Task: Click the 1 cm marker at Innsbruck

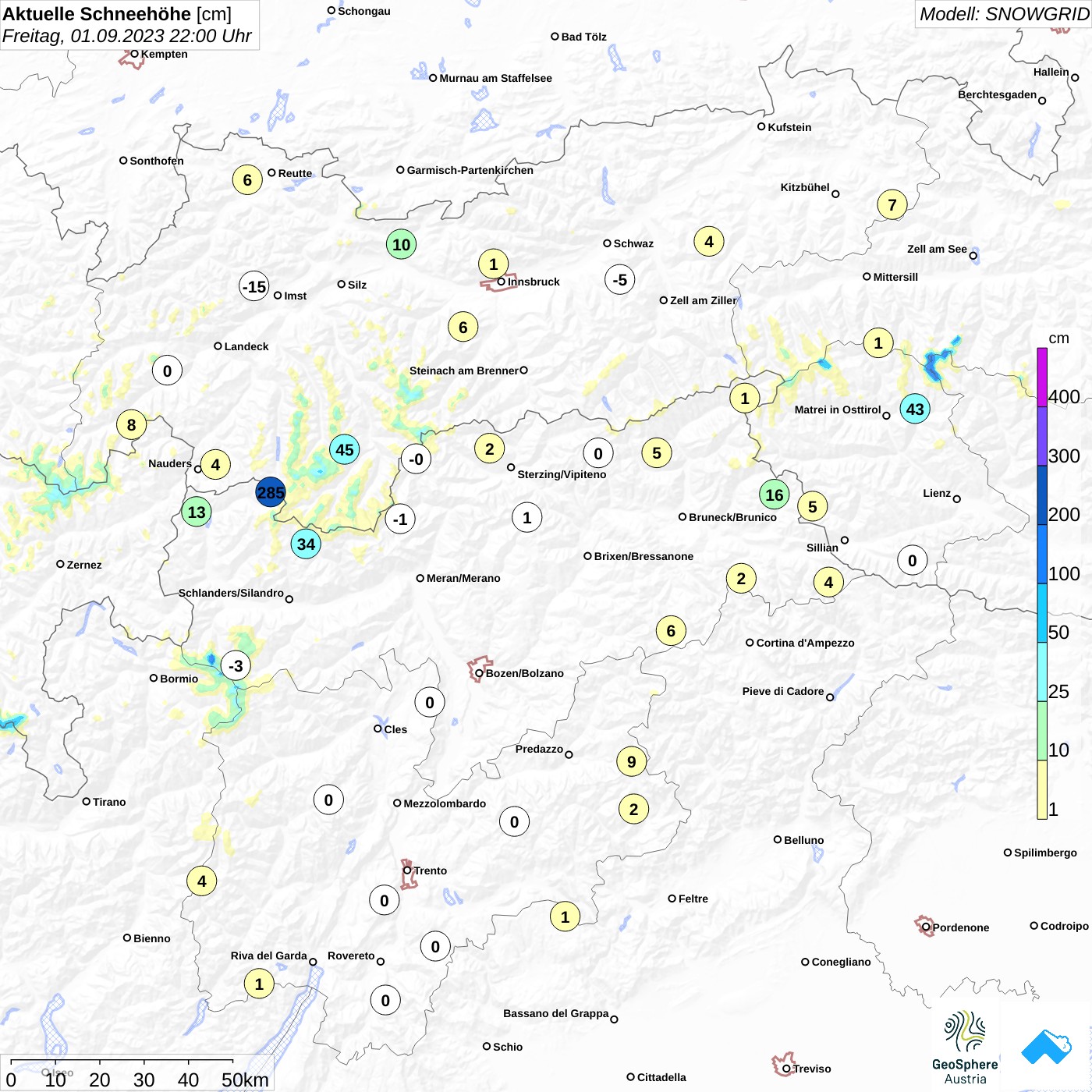Action: (x=493, y=264)
